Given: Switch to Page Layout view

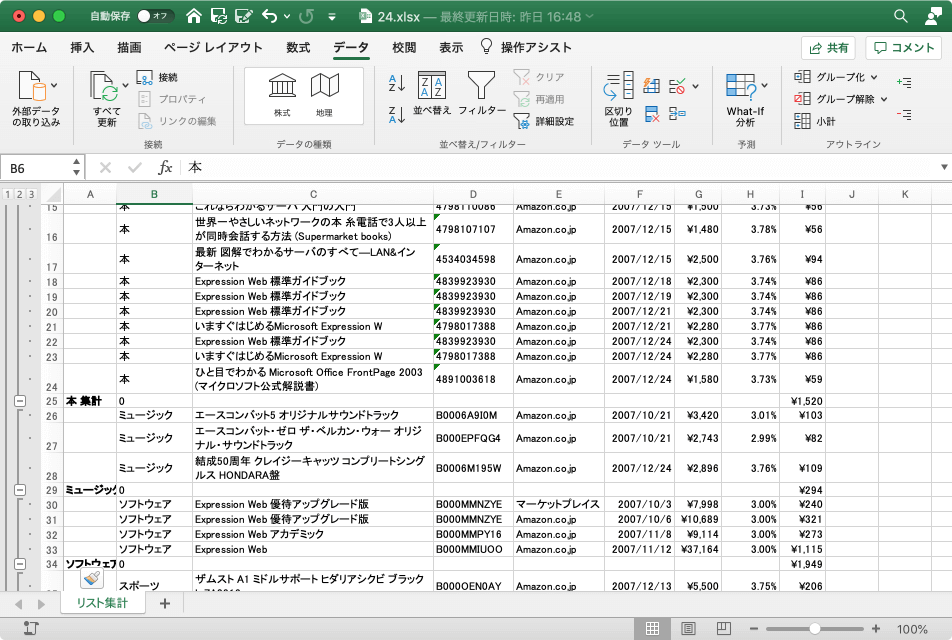Looking at the screenshot, I should 688,629.
